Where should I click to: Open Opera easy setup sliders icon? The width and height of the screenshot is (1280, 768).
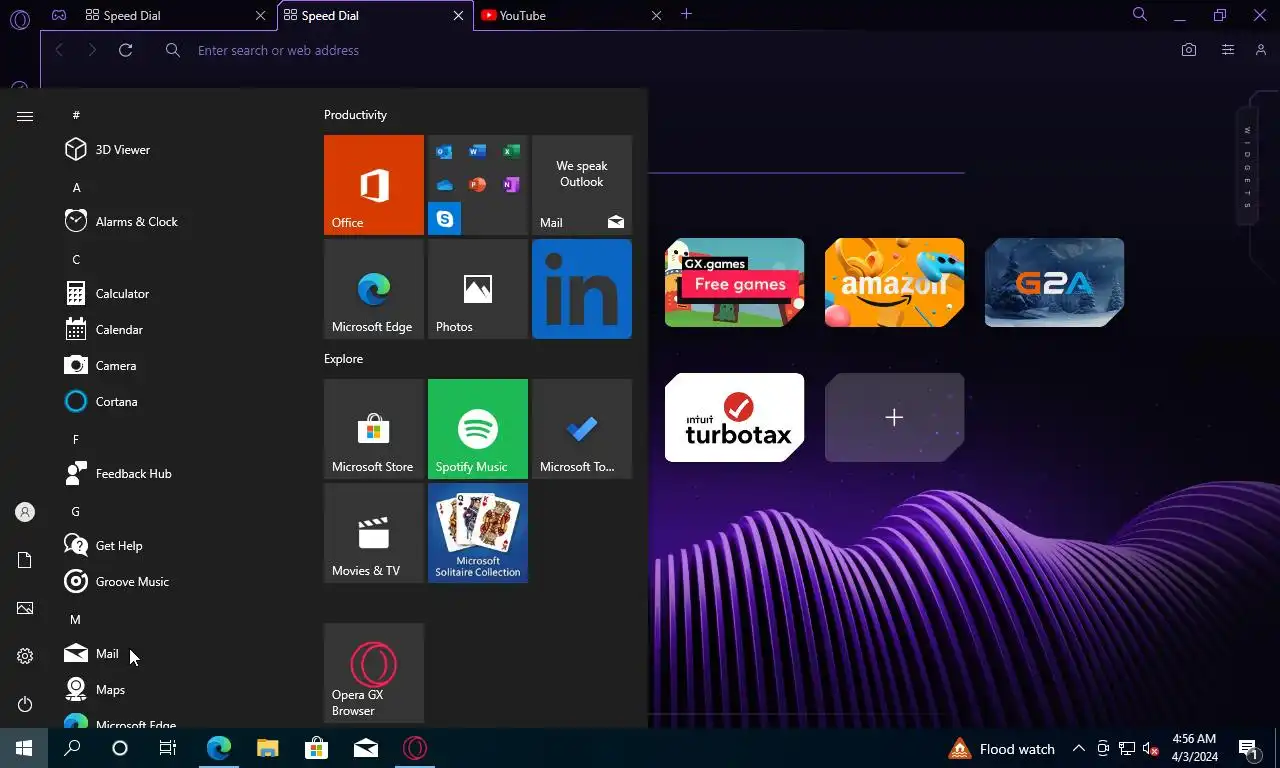(1227, 50)
